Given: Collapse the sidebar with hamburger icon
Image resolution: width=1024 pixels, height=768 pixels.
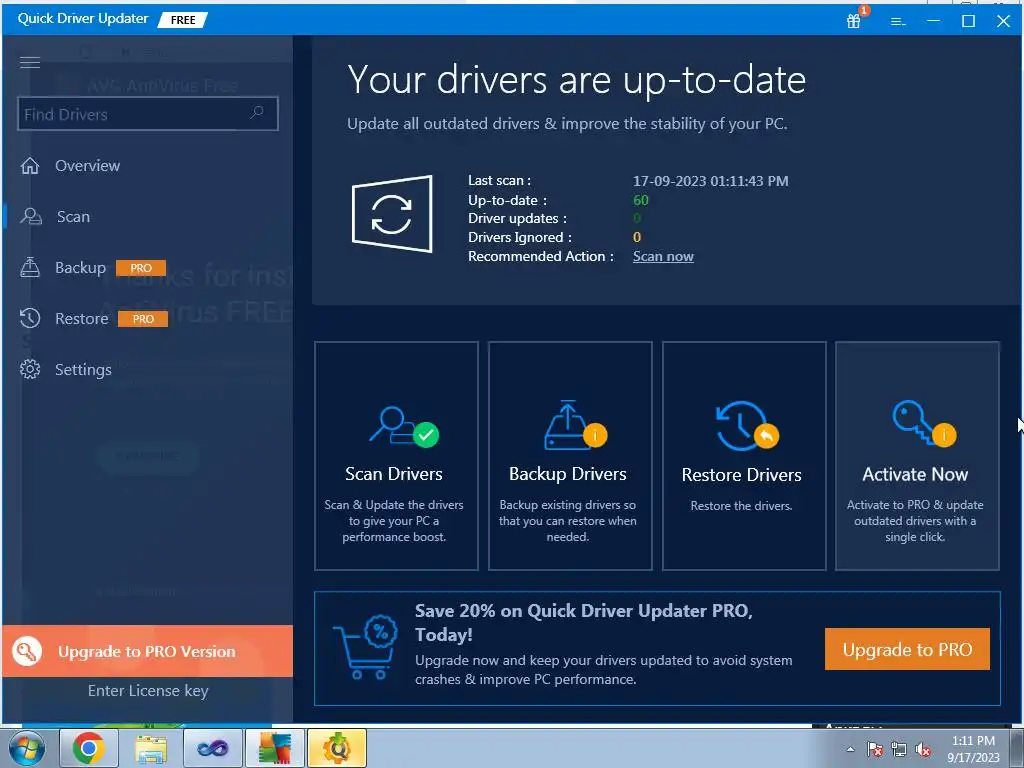Looking at the screenshot, I should click(x=29, y=62).
